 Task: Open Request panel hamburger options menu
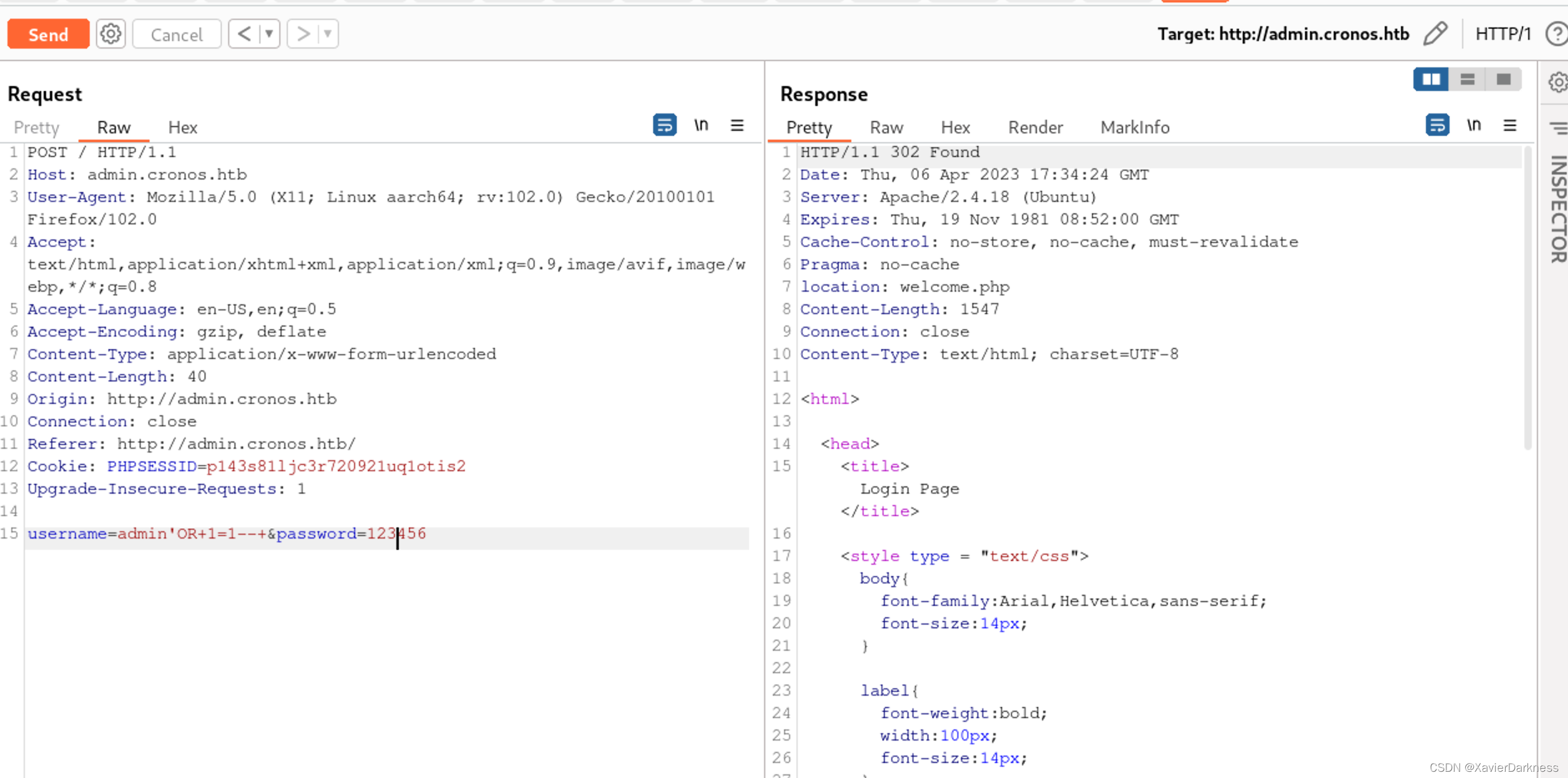[737, 125]
